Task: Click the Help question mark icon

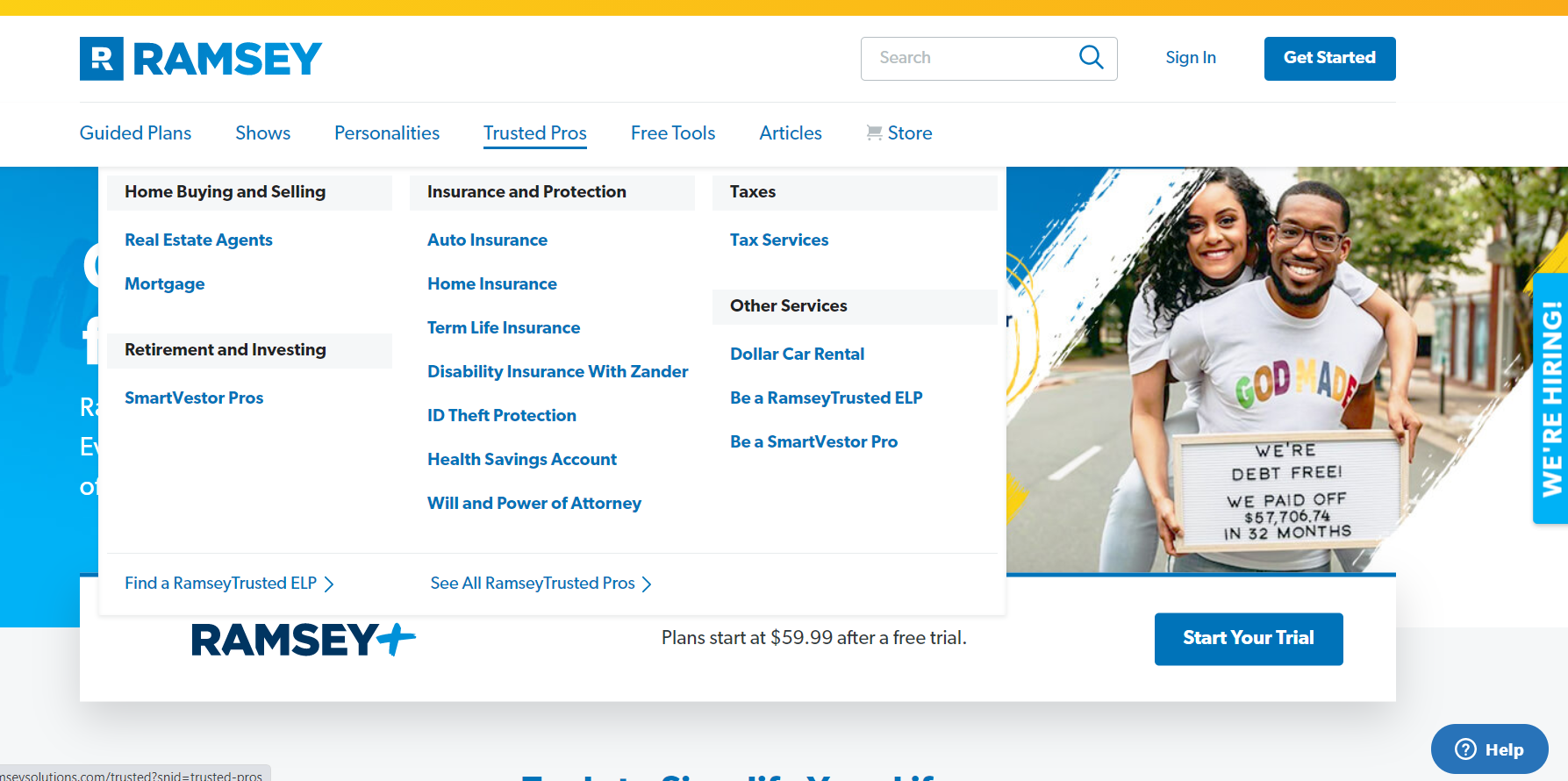Action: coord(1465,749)
